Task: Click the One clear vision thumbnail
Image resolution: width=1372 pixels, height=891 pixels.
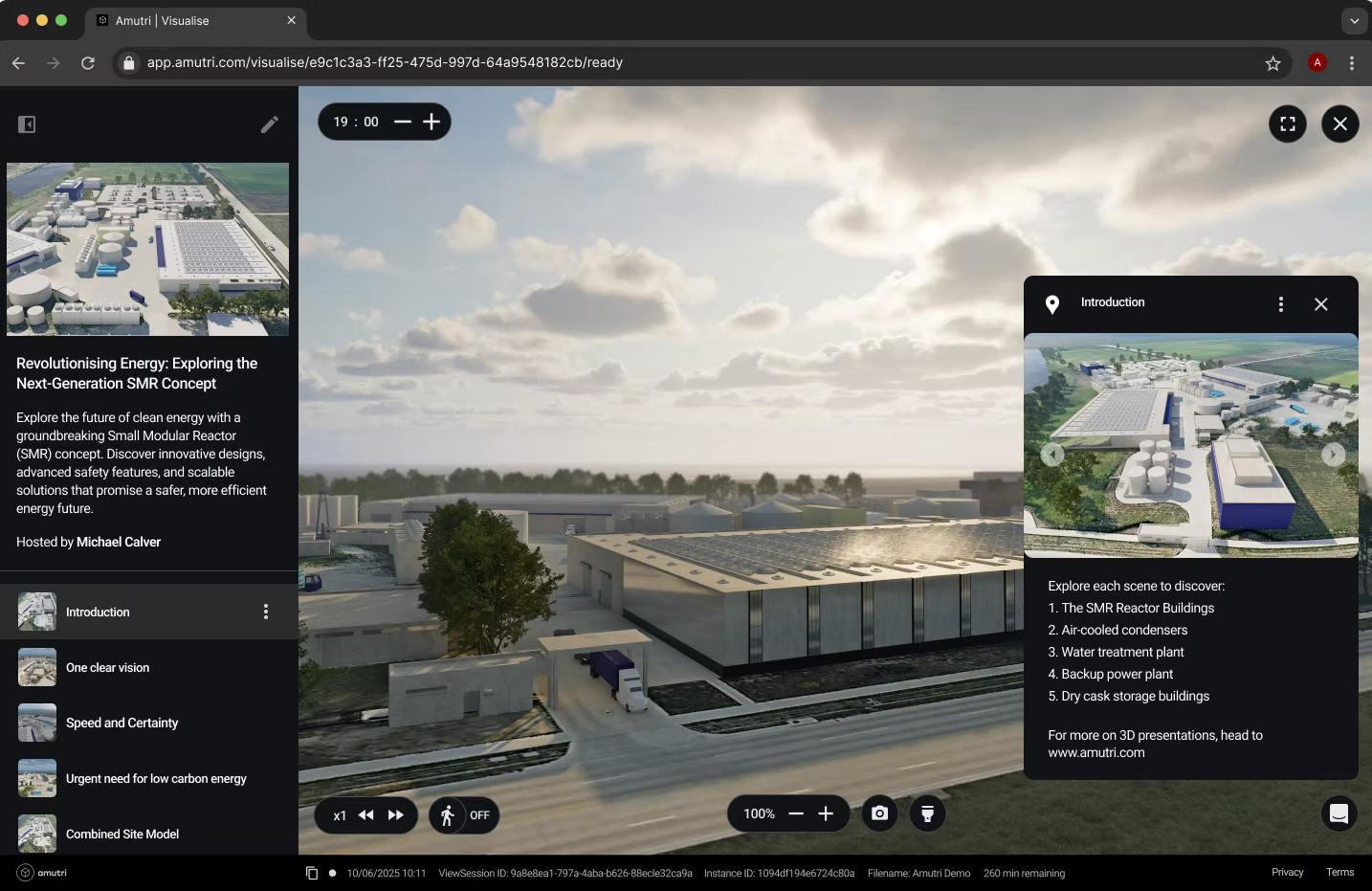Action: (37, 667)
